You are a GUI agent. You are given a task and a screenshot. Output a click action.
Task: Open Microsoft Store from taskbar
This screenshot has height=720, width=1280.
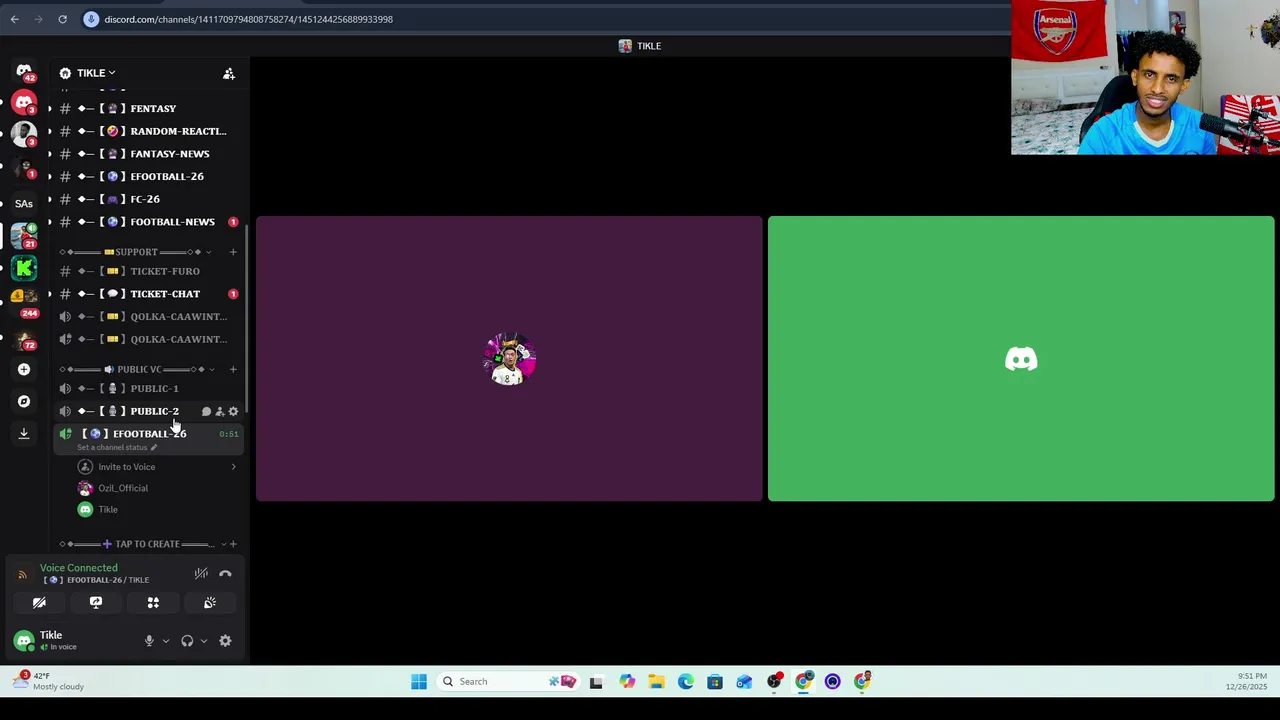pyautogui.click(x=714, y=682)
